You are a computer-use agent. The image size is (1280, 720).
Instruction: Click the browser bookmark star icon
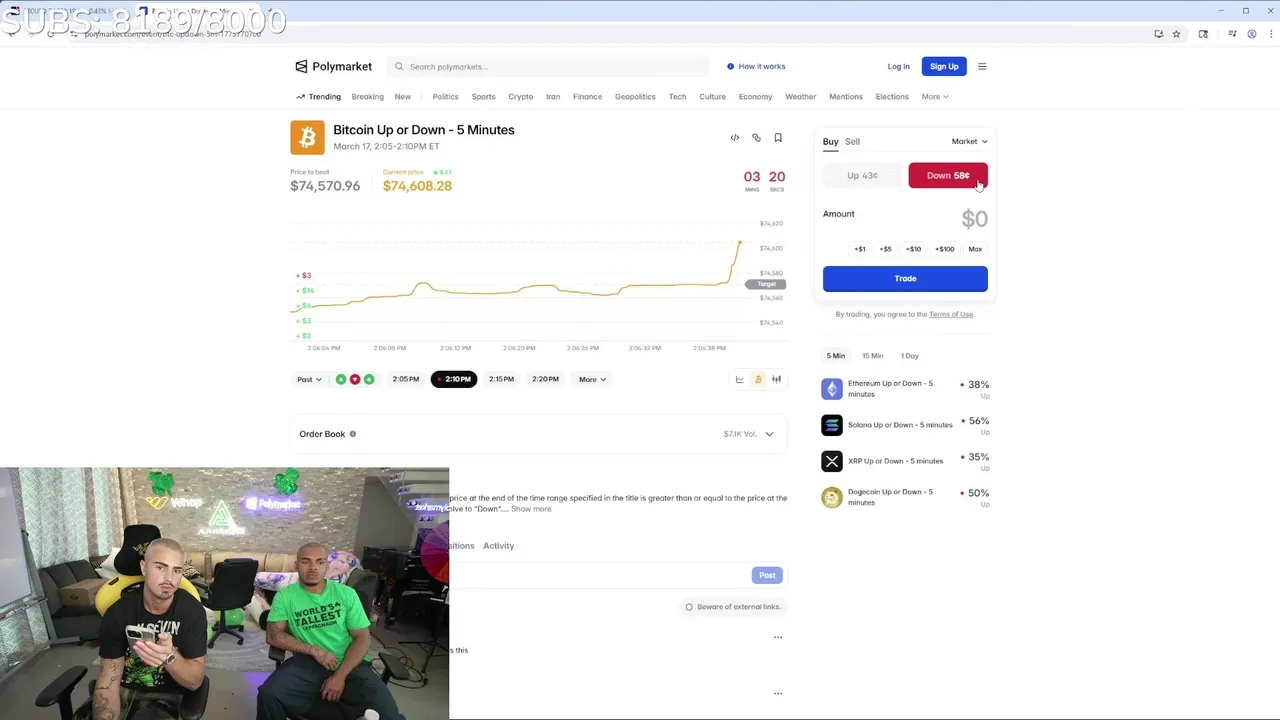[1176, 34]
